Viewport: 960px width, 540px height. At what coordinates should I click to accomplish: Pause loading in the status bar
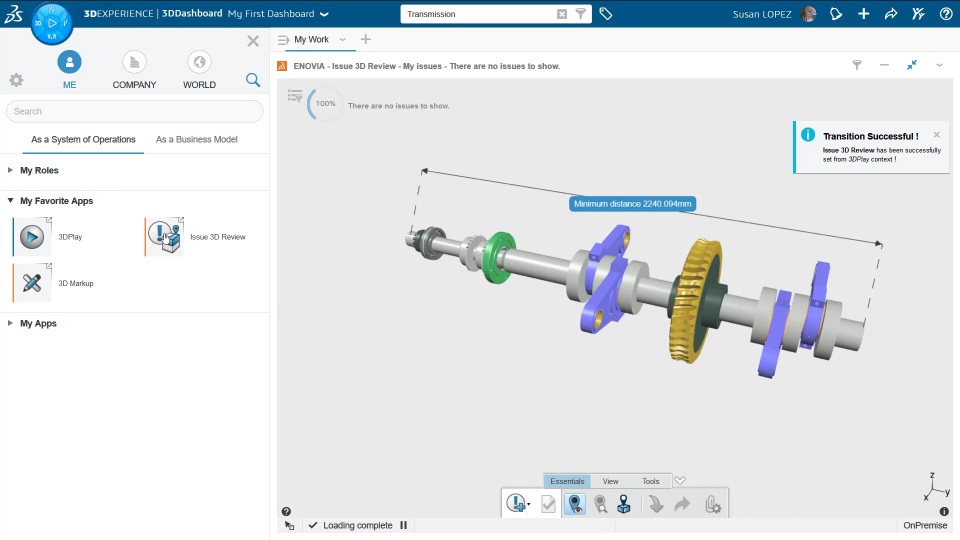point(403,525)
